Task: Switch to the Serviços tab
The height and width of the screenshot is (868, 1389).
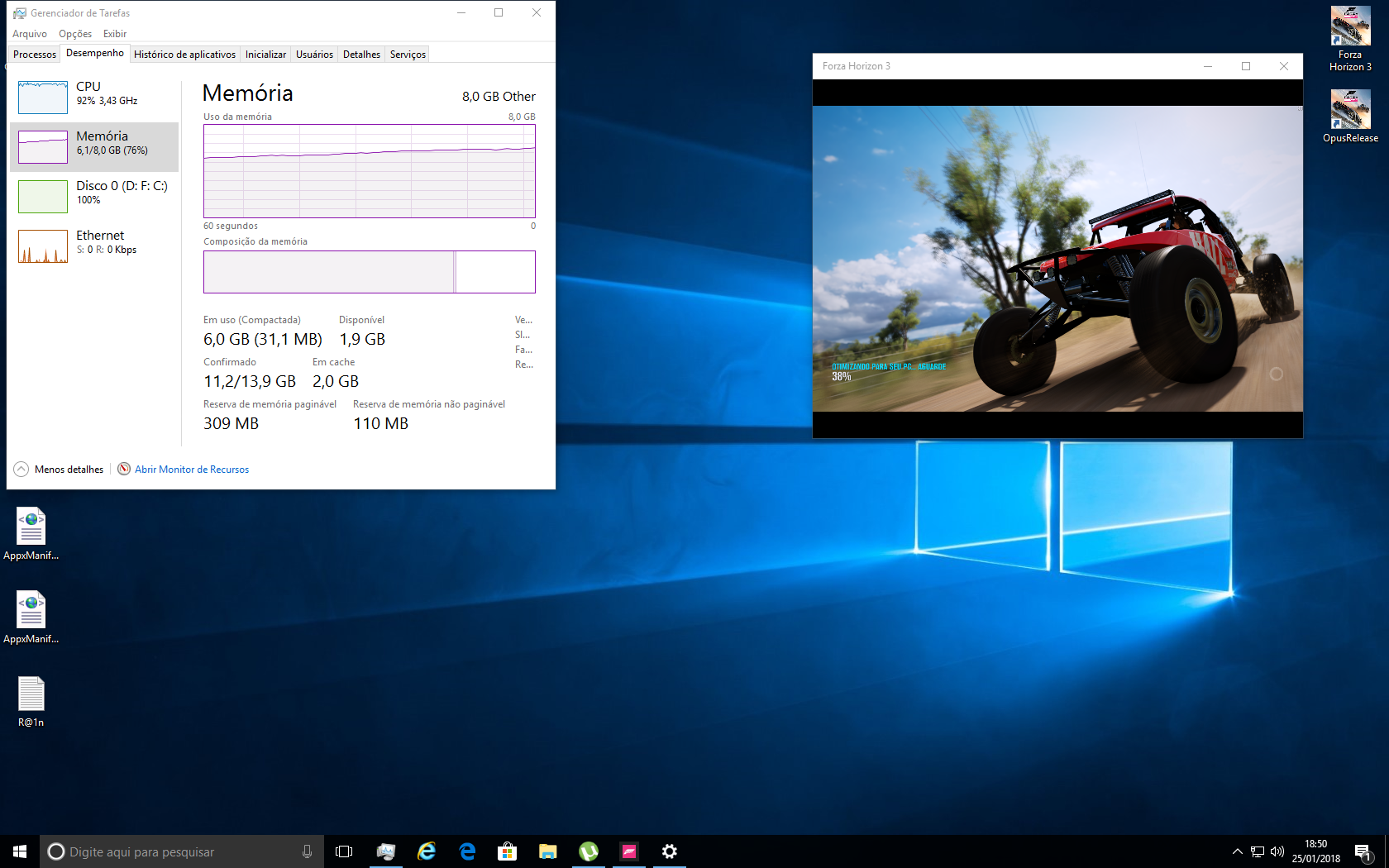Action: [408, 55]
